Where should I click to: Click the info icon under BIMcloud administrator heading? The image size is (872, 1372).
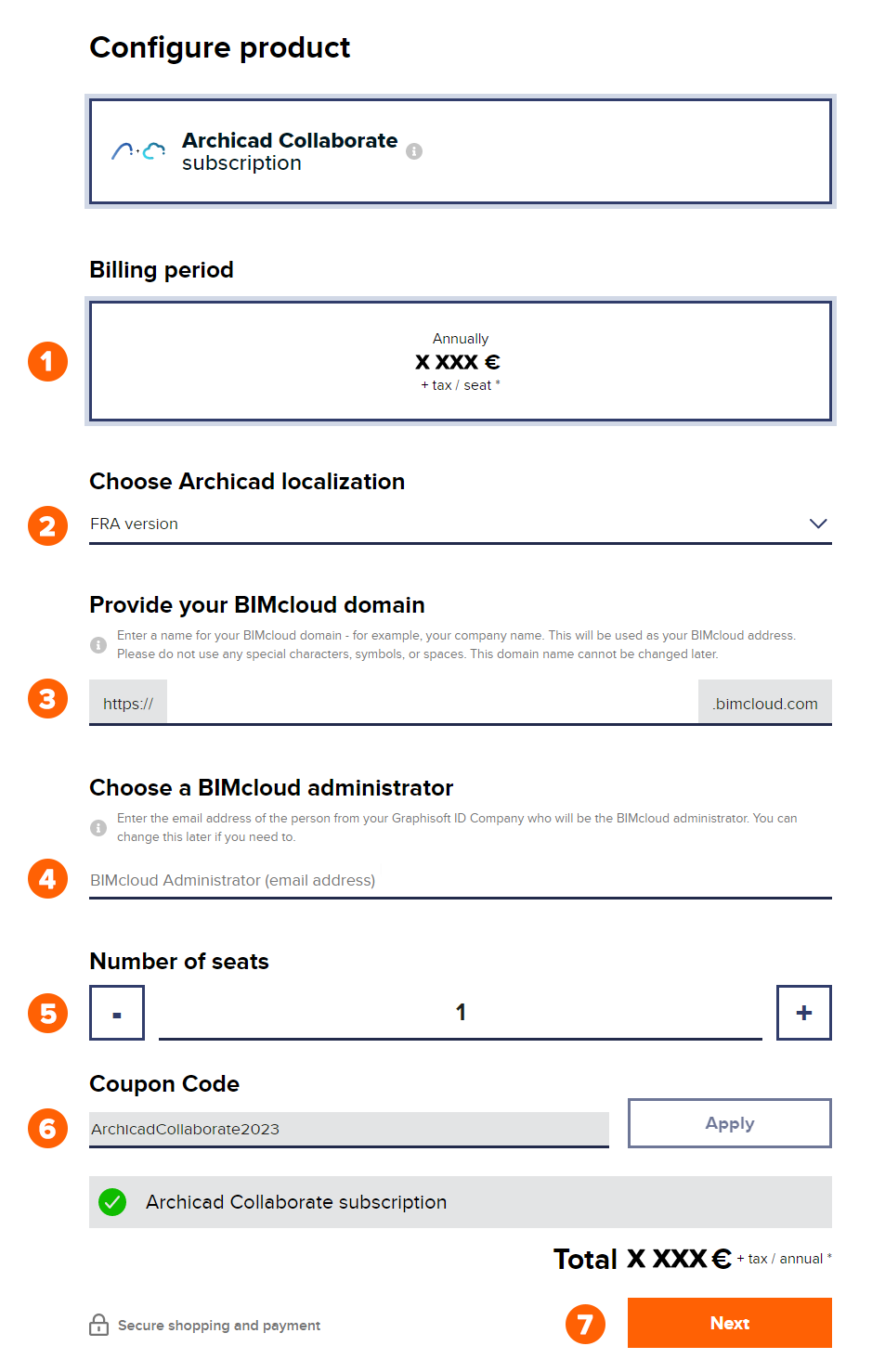pos(98,827)
